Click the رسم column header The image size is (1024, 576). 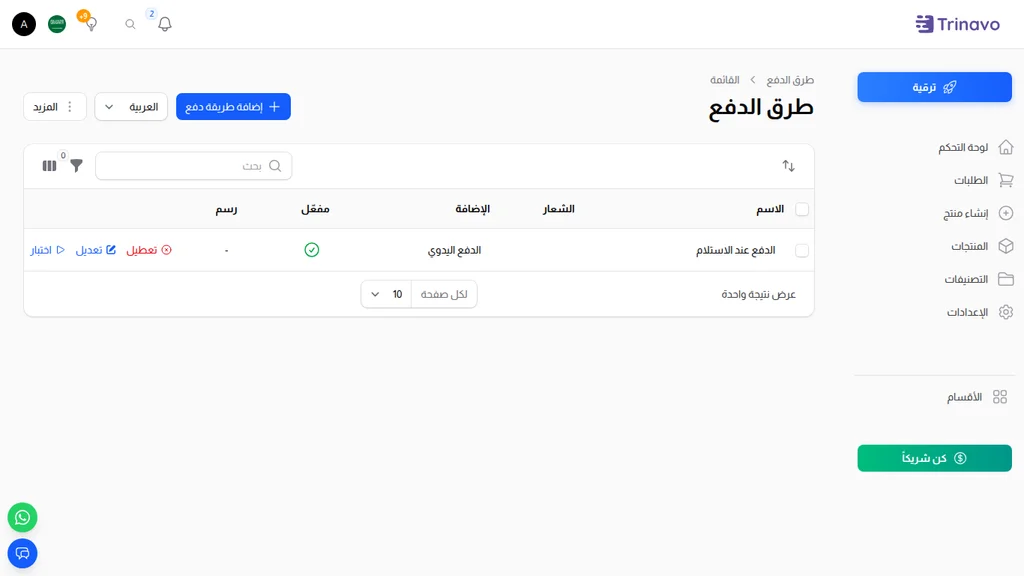(x=227, y=209)
